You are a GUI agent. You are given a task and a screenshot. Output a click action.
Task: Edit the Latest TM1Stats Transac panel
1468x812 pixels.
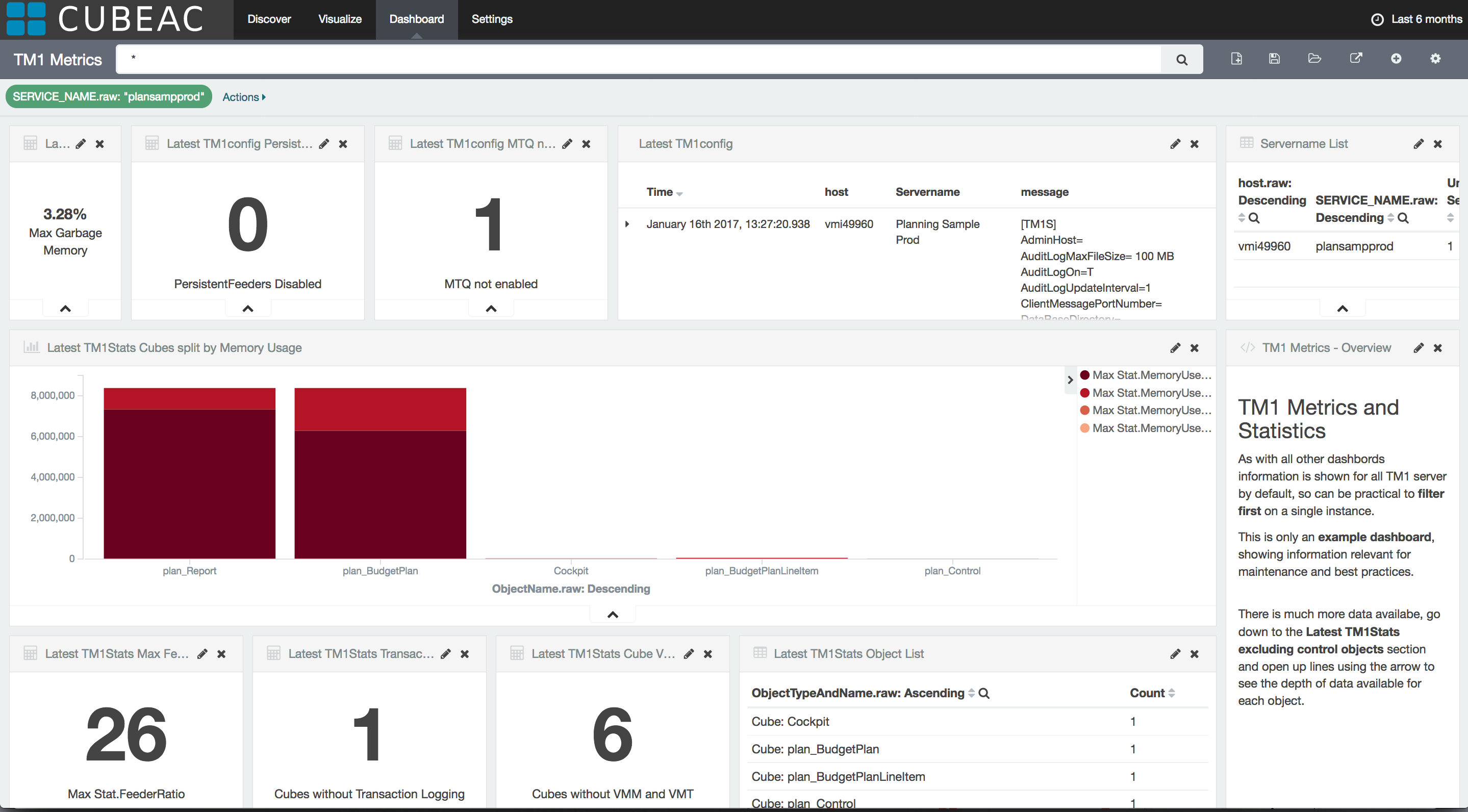(x=446, y=654)
